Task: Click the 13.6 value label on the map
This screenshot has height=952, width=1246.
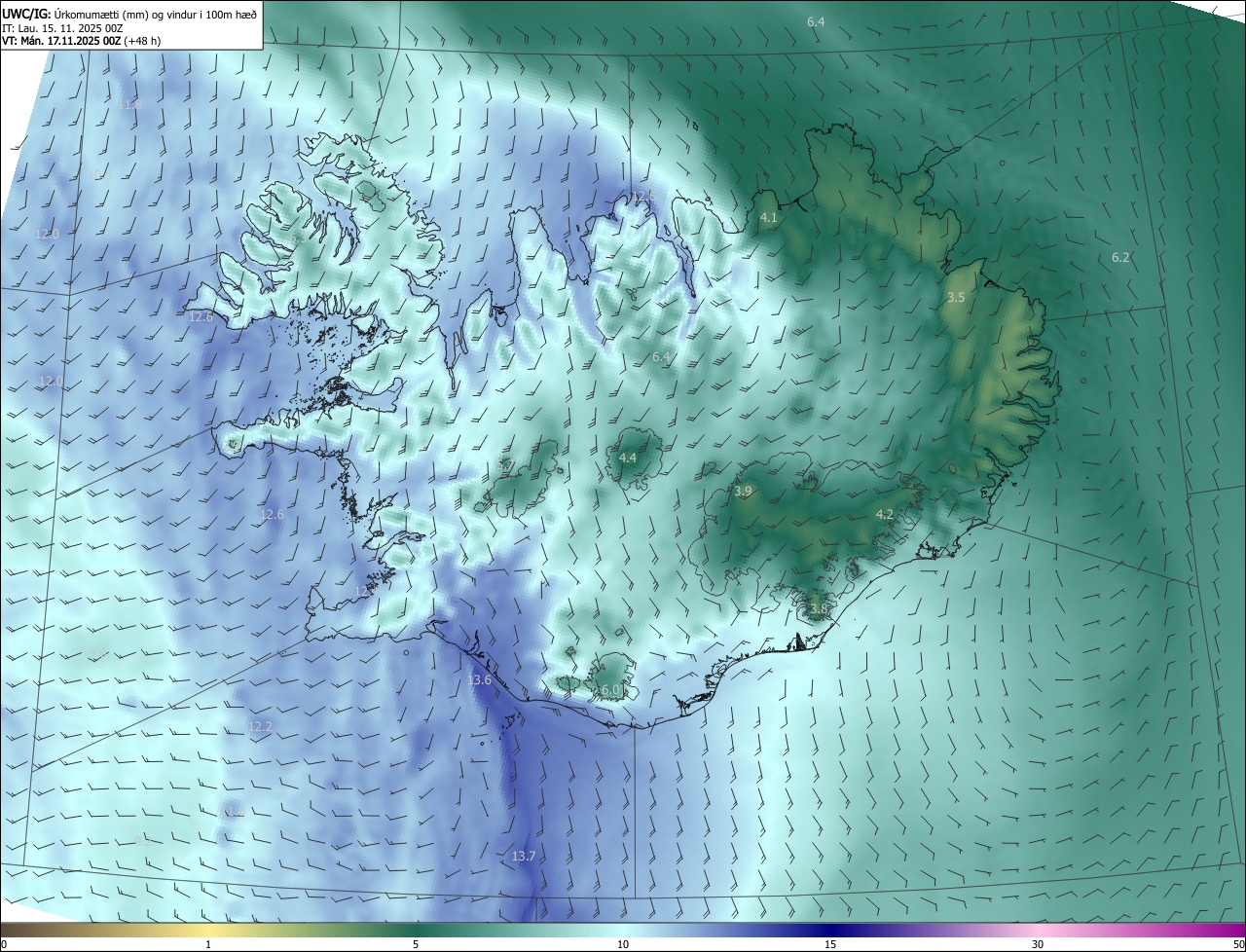Action: coord(479,680)
